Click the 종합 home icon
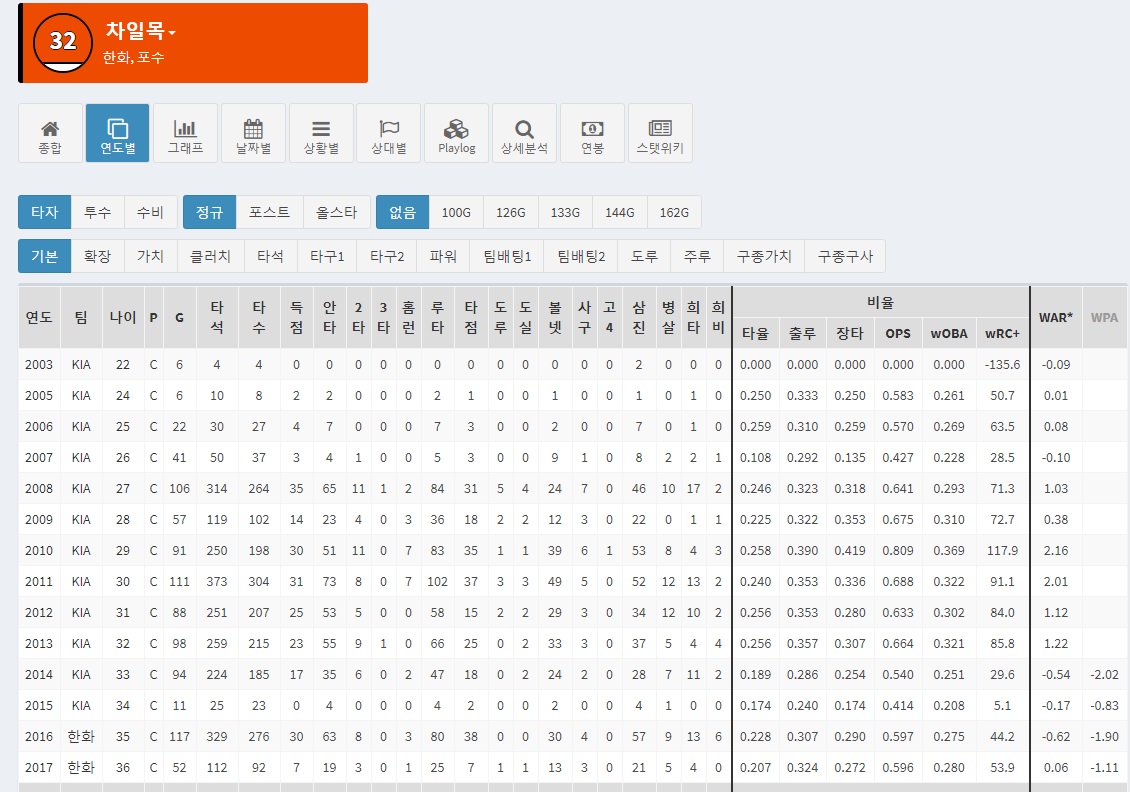The height and width of the screenshot is (792, 1130). pos(50,128)
